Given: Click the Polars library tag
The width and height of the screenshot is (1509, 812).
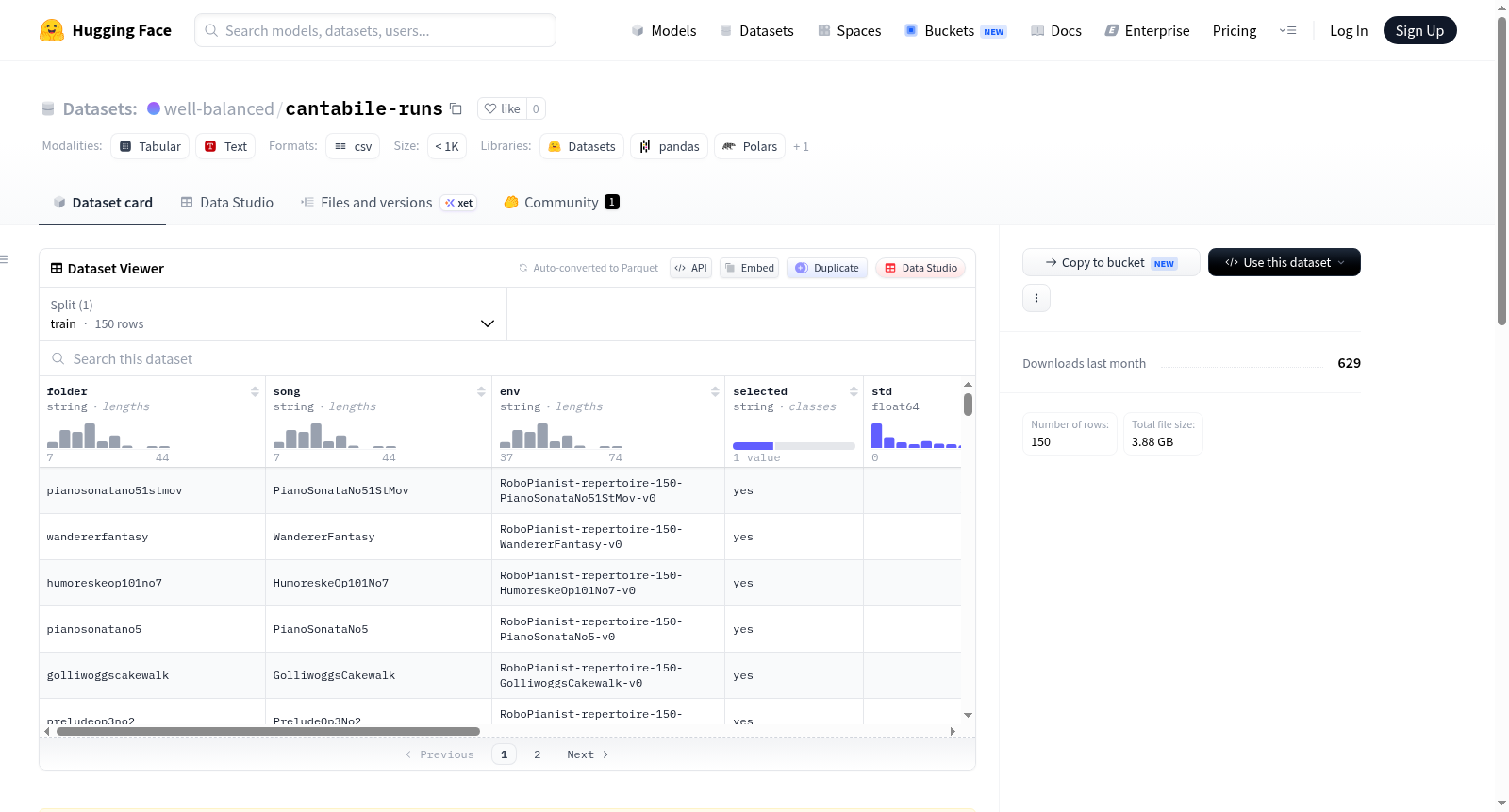Looking at the screenshot, I should point(750,146).
